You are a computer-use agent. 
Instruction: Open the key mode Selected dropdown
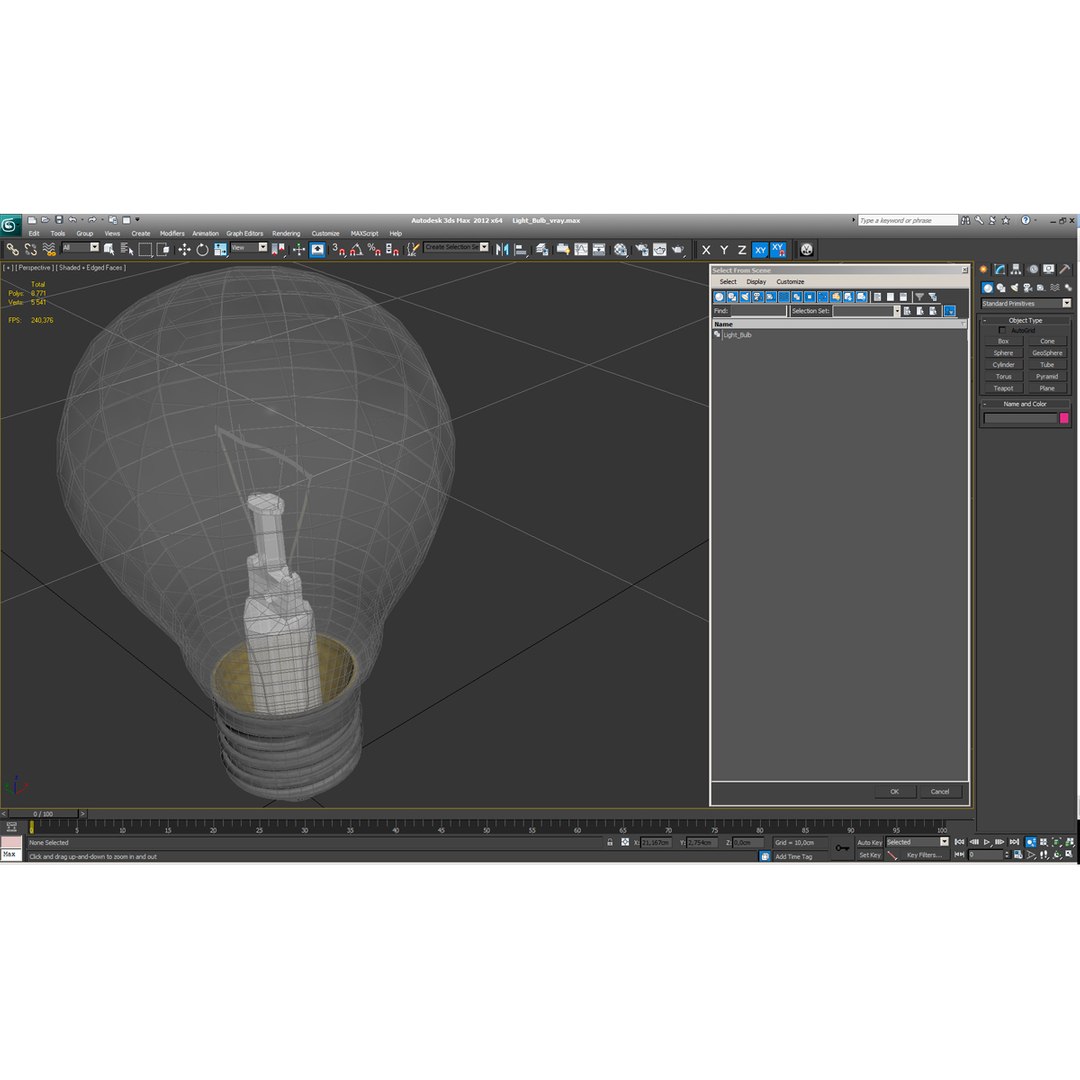click(x=917, y=842)
